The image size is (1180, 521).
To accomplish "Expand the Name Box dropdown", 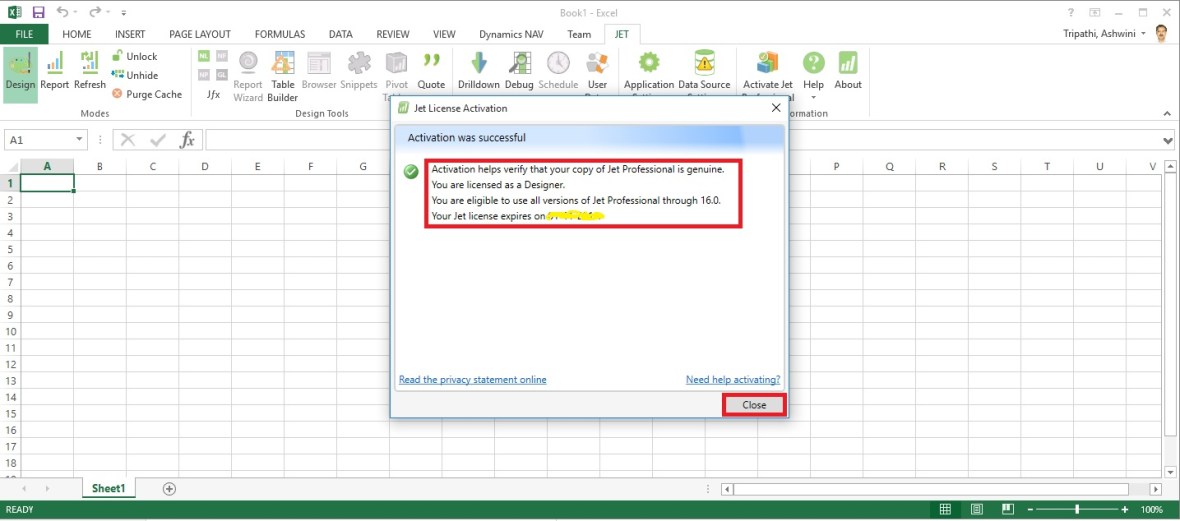I will (80, 141).
